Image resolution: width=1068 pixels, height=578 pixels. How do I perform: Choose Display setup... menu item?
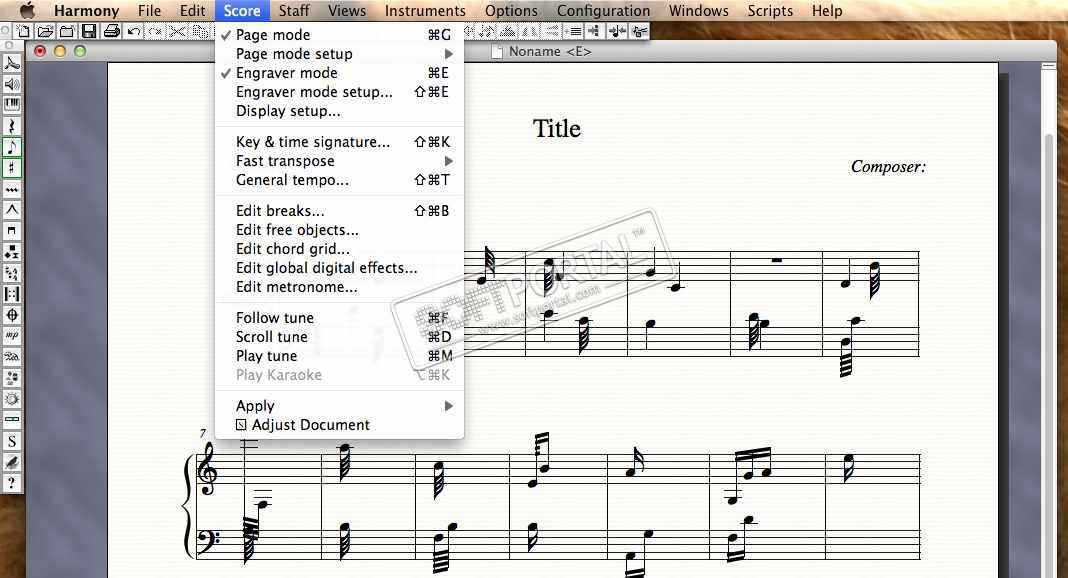point(339,111)
